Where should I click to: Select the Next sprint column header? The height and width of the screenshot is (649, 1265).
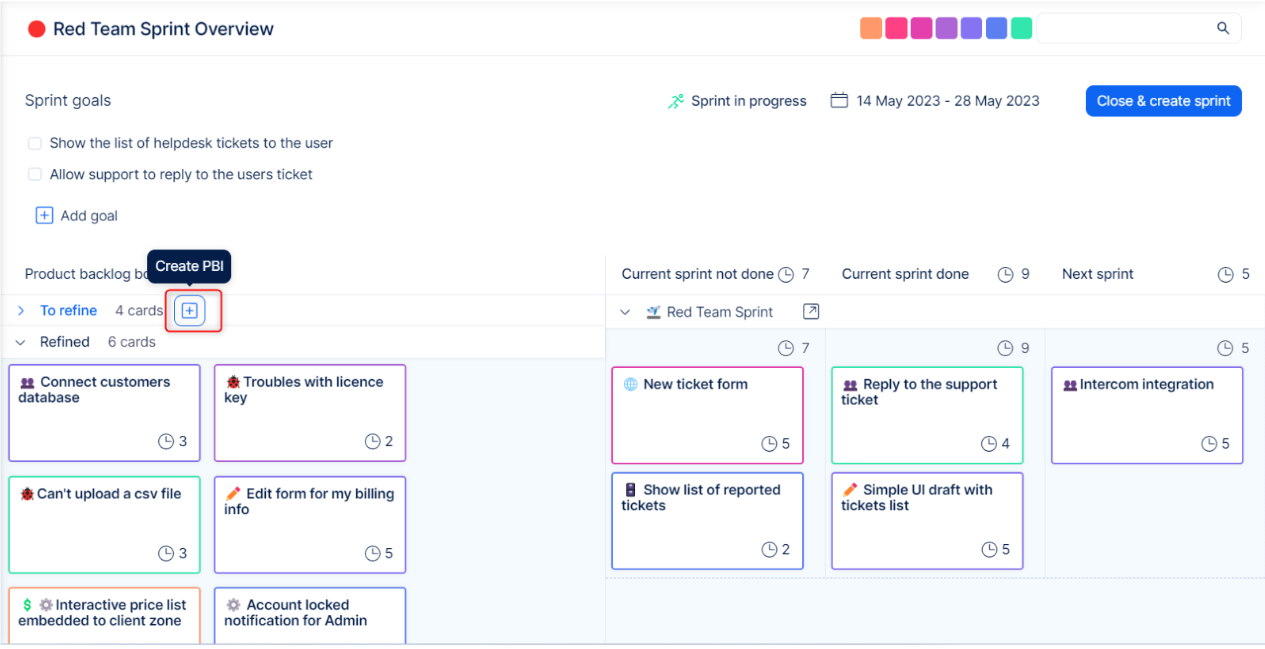click(1097, 274)
